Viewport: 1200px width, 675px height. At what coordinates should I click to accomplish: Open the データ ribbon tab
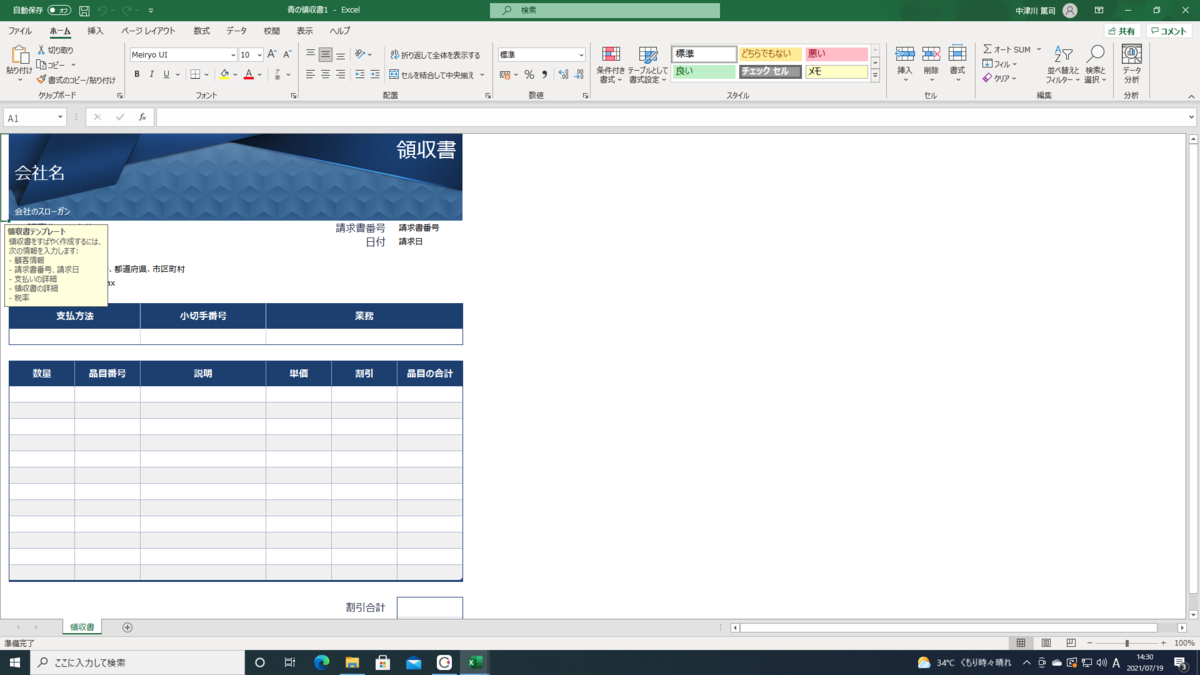tap(236, 31)
